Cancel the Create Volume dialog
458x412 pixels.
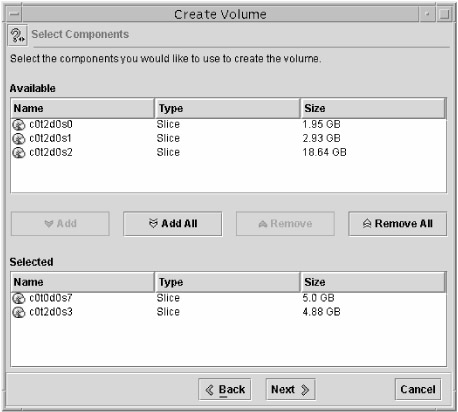(x=418, y=389)
